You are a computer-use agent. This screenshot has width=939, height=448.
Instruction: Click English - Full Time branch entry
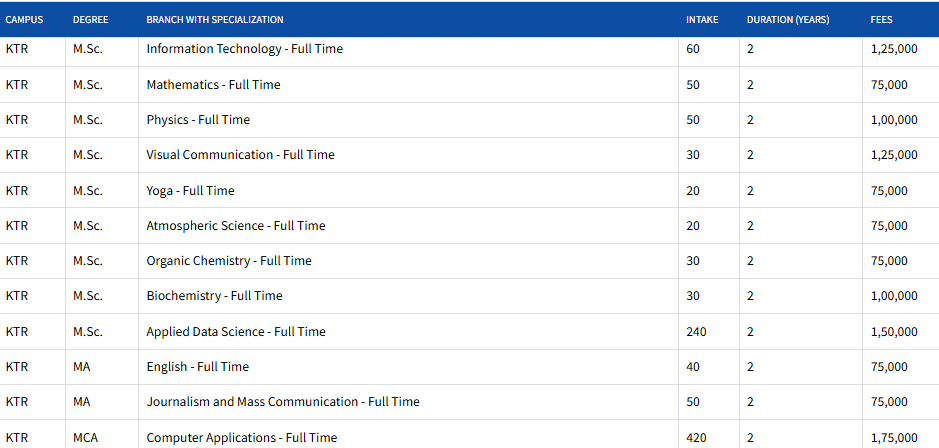[x=197, y=367]
